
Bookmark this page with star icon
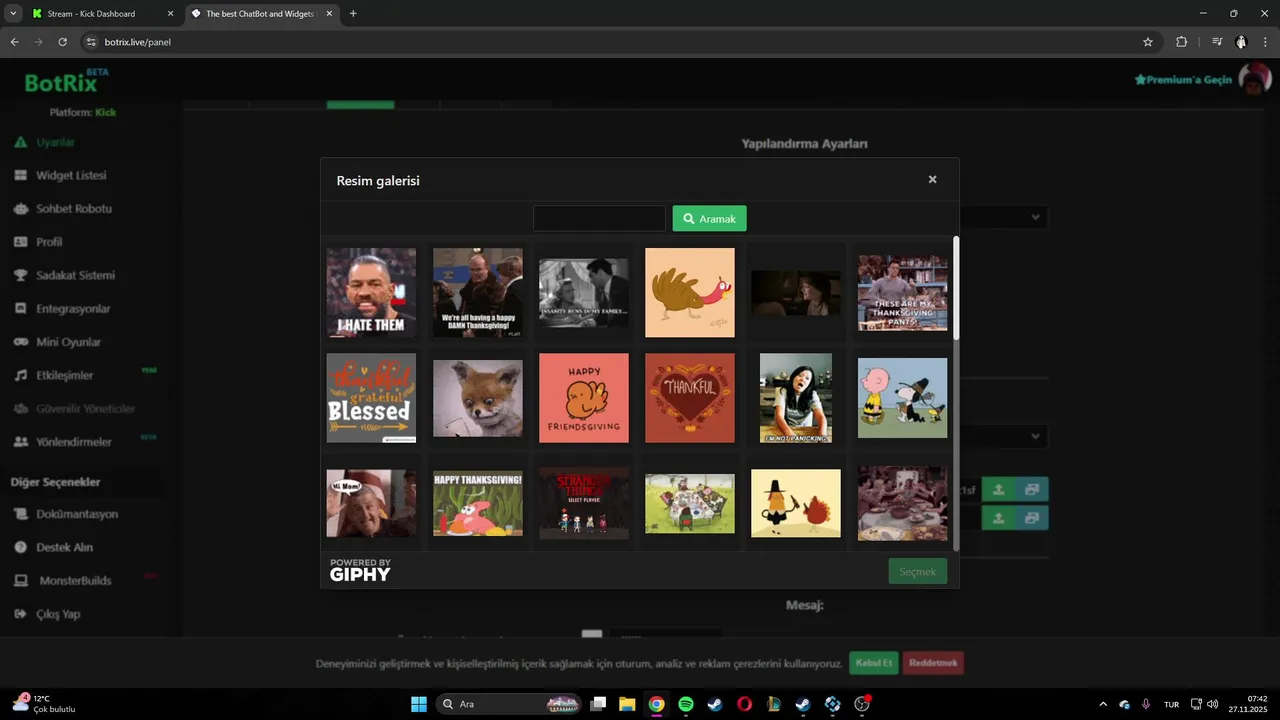coord(1148,42)
